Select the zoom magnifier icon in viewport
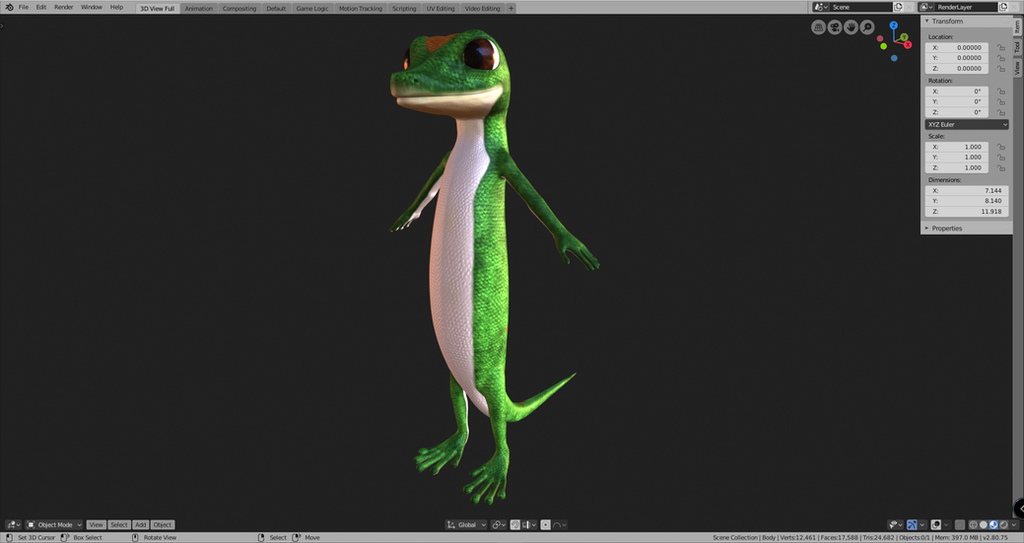1024x543 pixels. (x=867, y=27)
